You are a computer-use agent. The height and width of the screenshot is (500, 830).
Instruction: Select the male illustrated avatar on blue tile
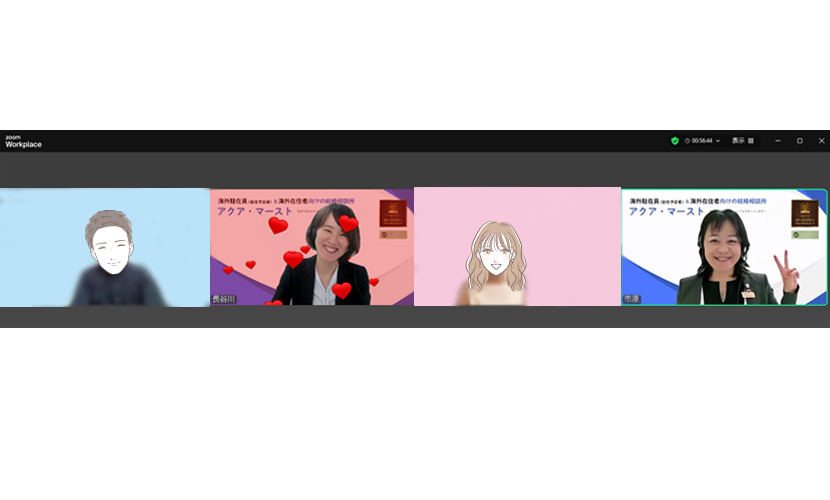[x=104, y=247]
